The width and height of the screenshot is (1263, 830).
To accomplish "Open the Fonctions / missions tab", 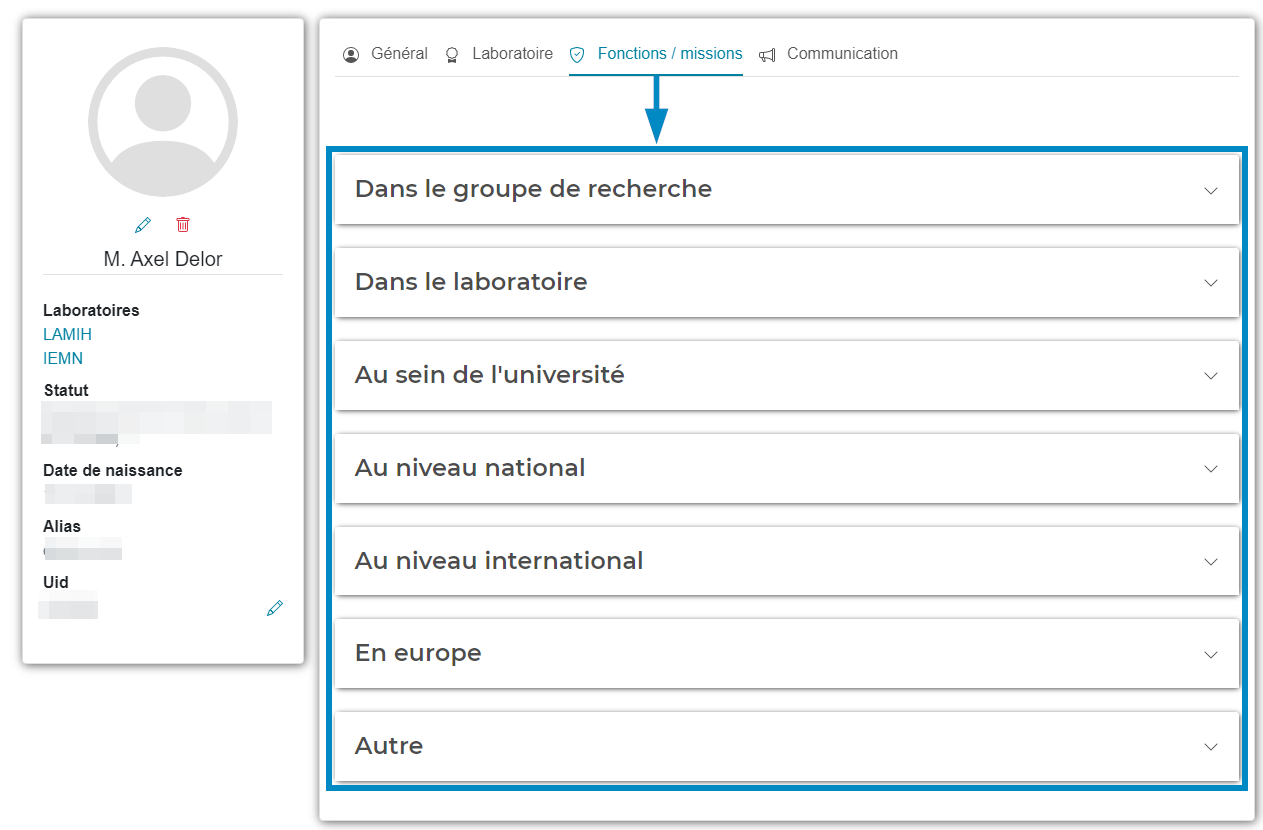I will click(670, 54).
